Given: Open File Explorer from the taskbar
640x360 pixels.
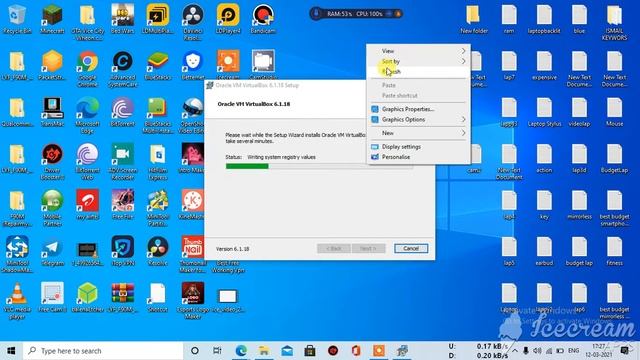Looking at the screenshot, I should [x=264, y=351].
